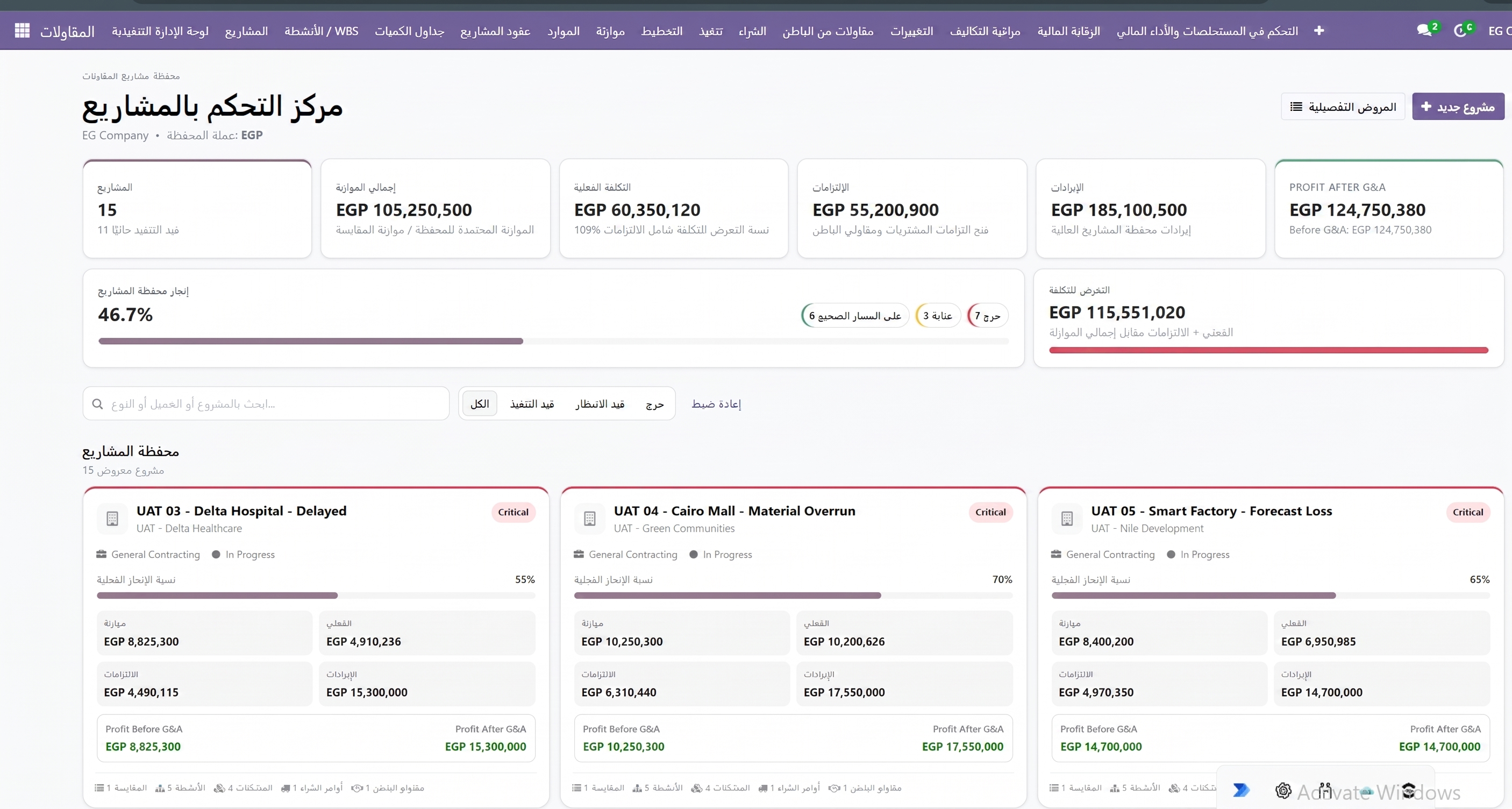Click the gear icon in floating toolbar
This screenshot has width=1512, height=809.
coord(1283,790)
